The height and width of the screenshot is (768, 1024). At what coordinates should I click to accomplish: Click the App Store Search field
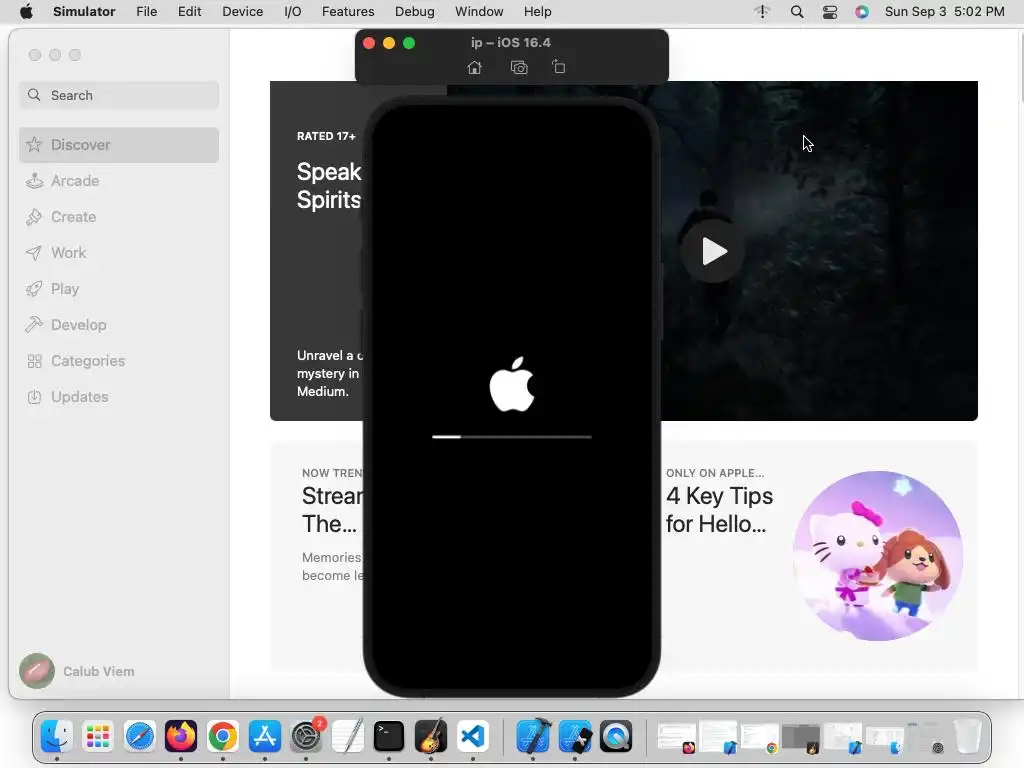tap(119, 95)
